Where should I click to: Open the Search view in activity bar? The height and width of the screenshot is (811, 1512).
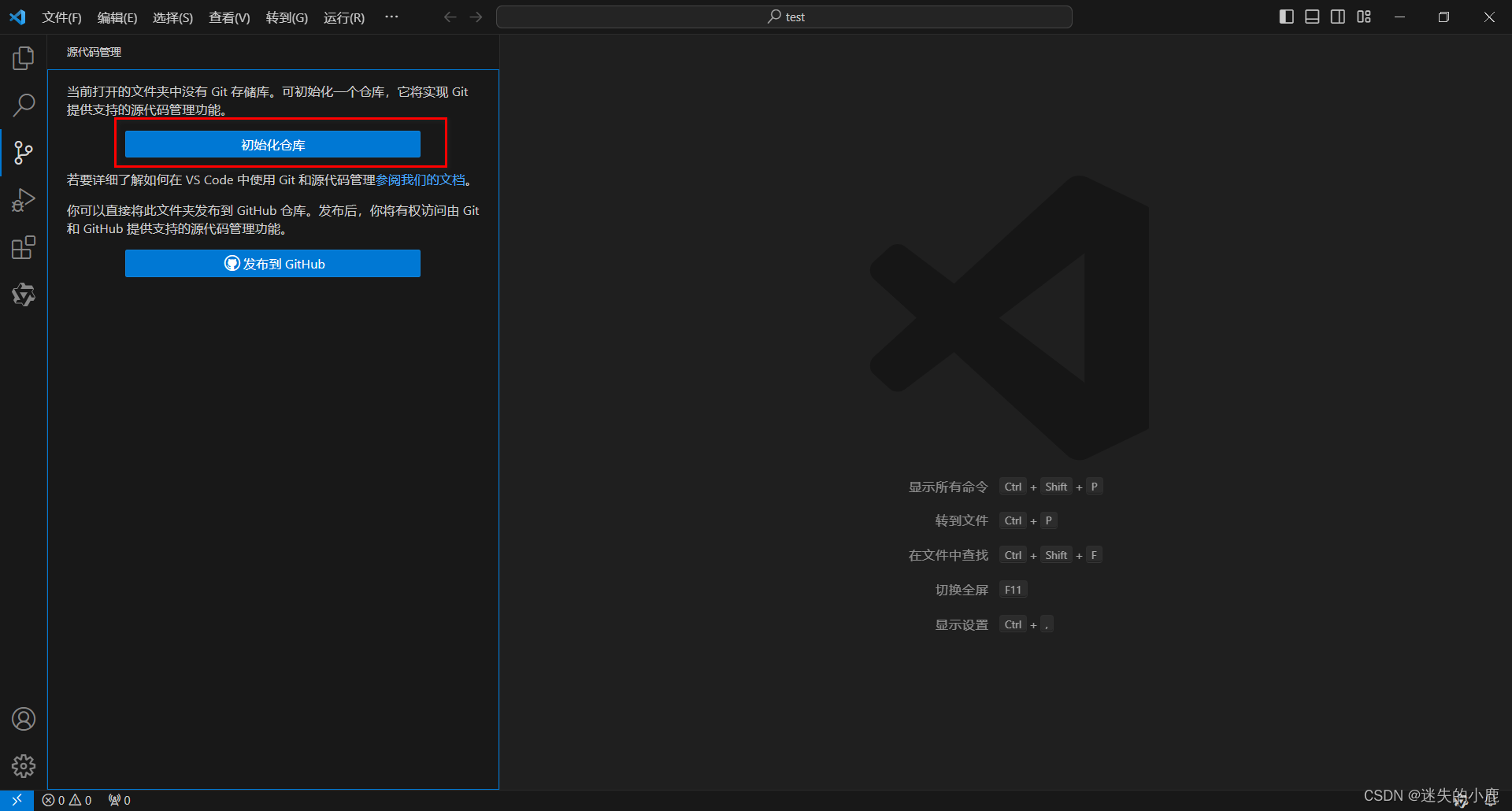[x=24, y=105]
